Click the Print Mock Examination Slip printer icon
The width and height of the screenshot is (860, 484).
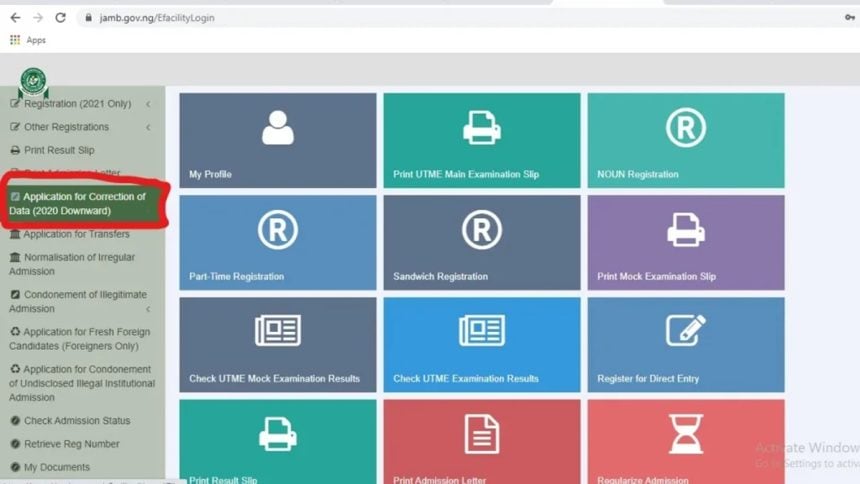(685, 230)
